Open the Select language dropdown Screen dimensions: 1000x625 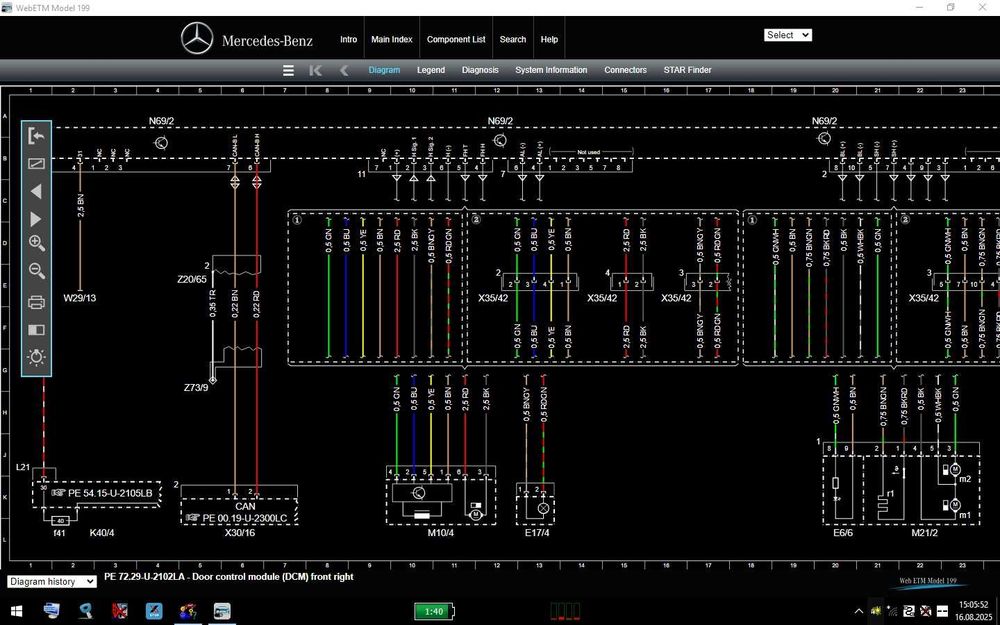coord(788,35)
